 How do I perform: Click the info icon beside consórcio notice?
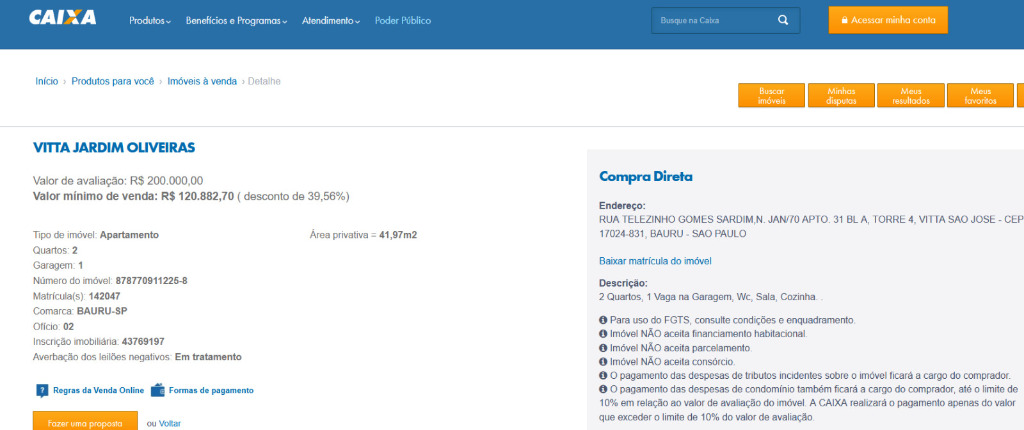603,361
